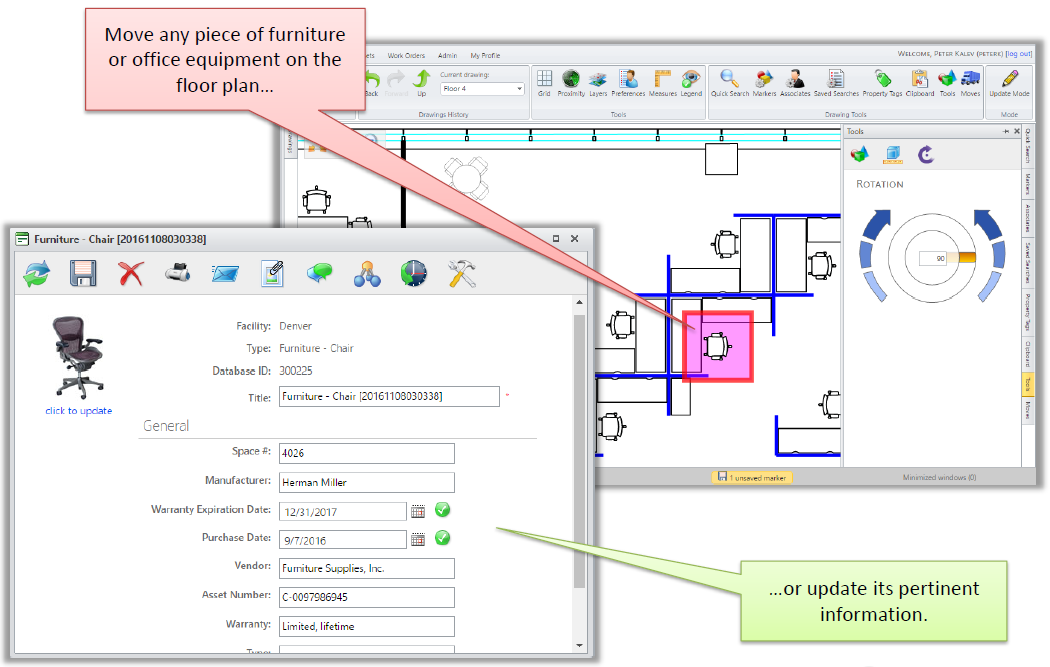Delete the record using the red X icon
The image size is (1050, 667).
pos(131,274)
